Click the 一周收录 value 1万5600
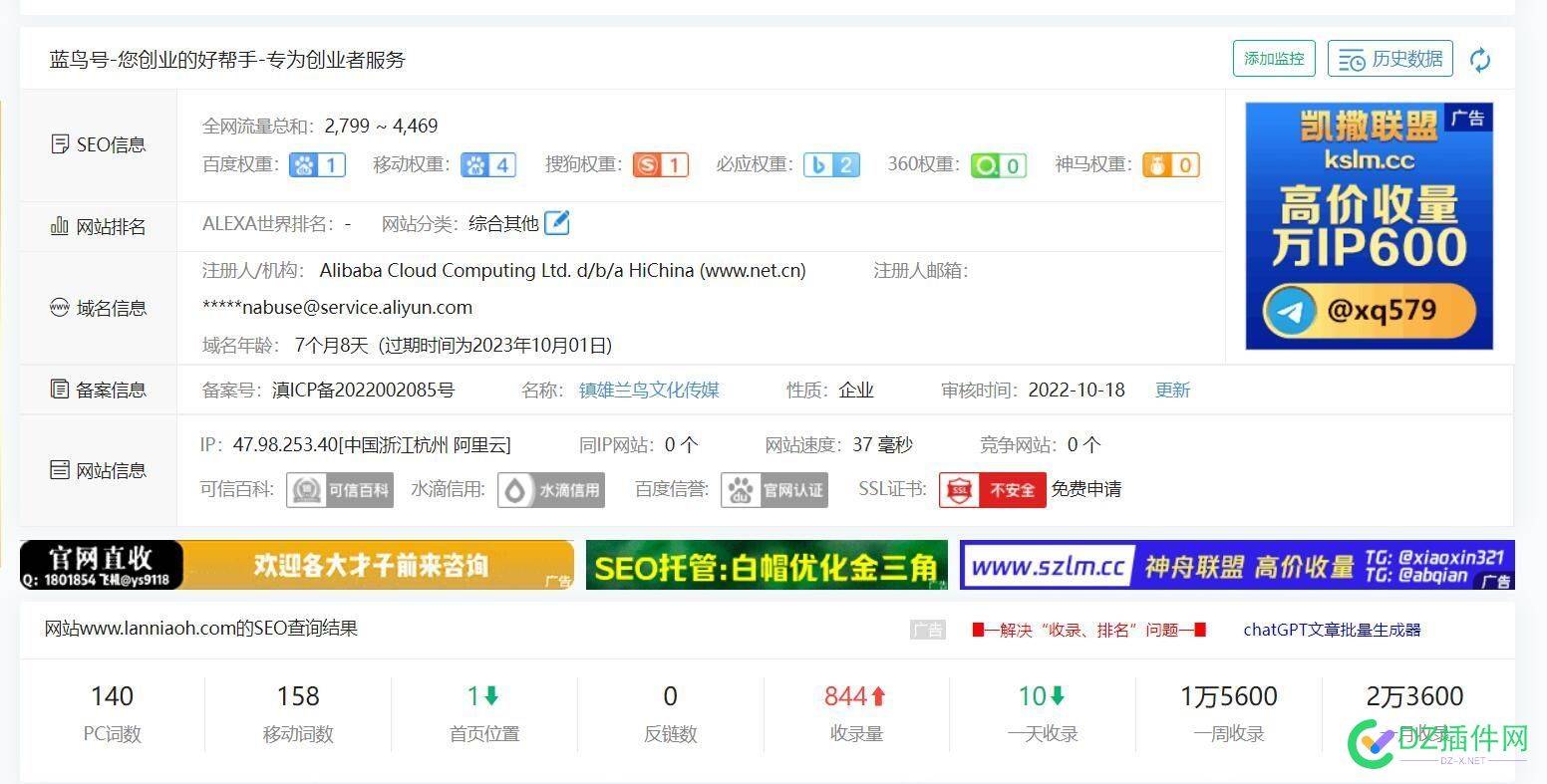Screen dimensions: 1547x784 [x=1228, y=696]
